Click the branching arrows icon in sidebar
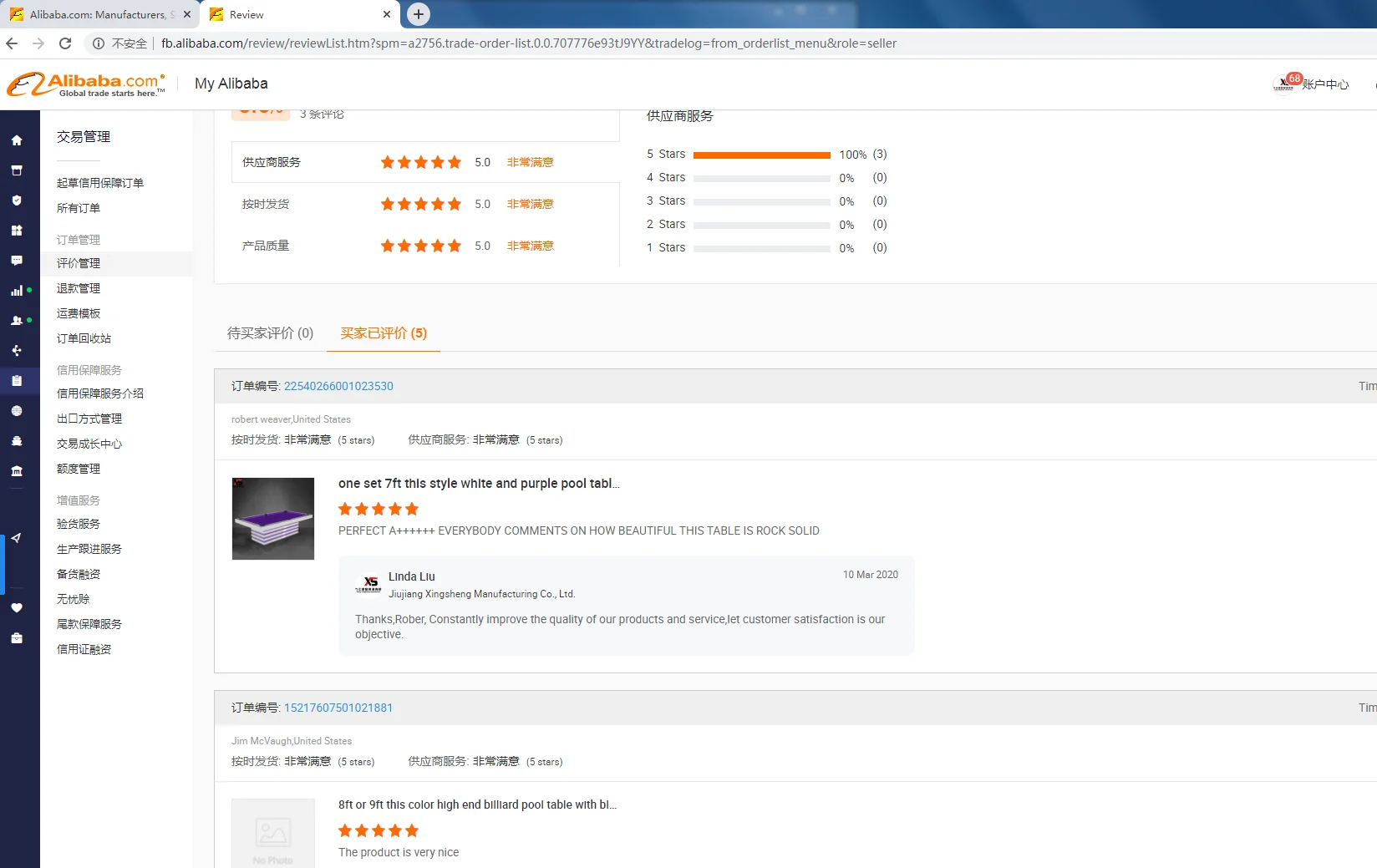This screenshot has width=1377, height=868. click(x=17, y=351)
